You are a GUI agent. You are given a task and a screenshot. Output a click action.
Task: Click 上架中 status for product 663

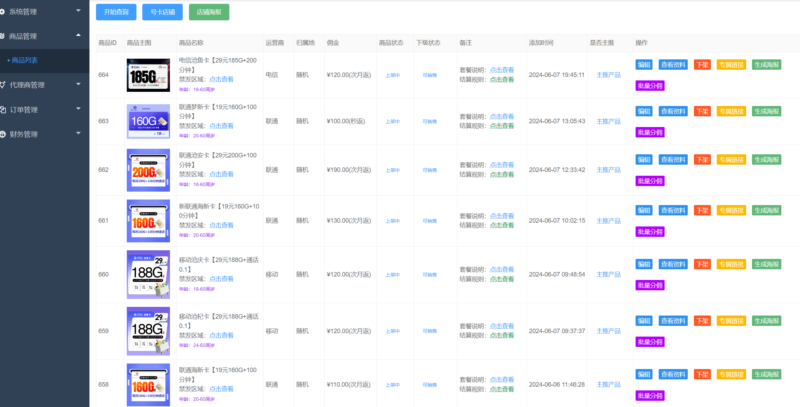pyautogui.click(x=392, y=121)
